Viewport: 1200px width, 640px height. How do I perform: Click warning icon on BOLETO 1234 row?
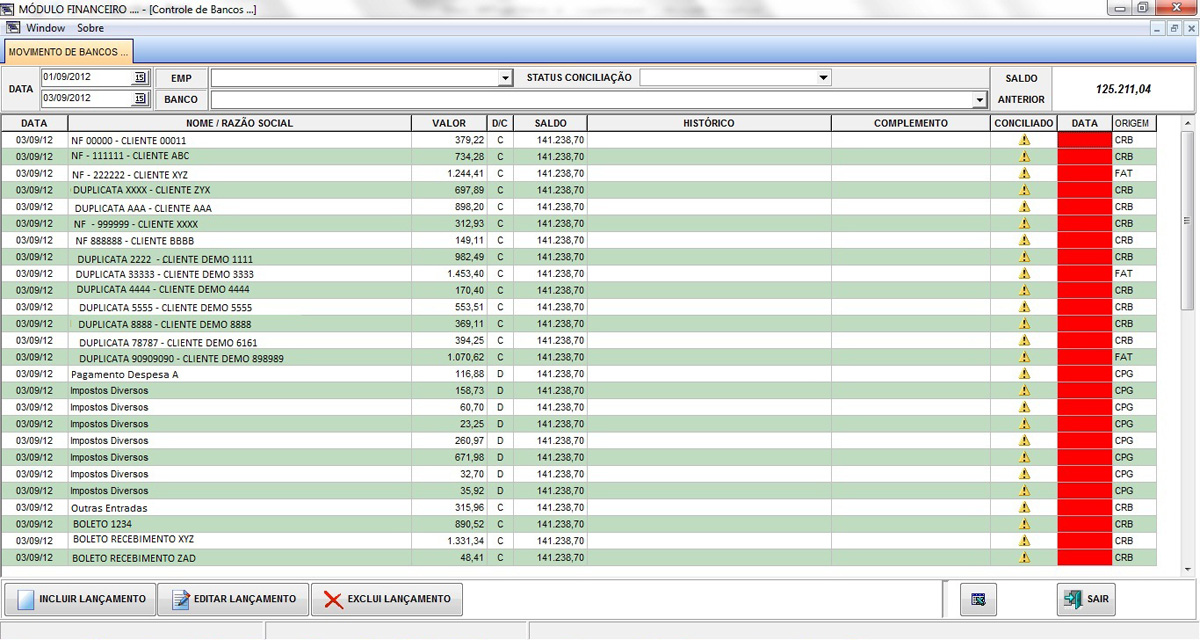(1024, 524)
